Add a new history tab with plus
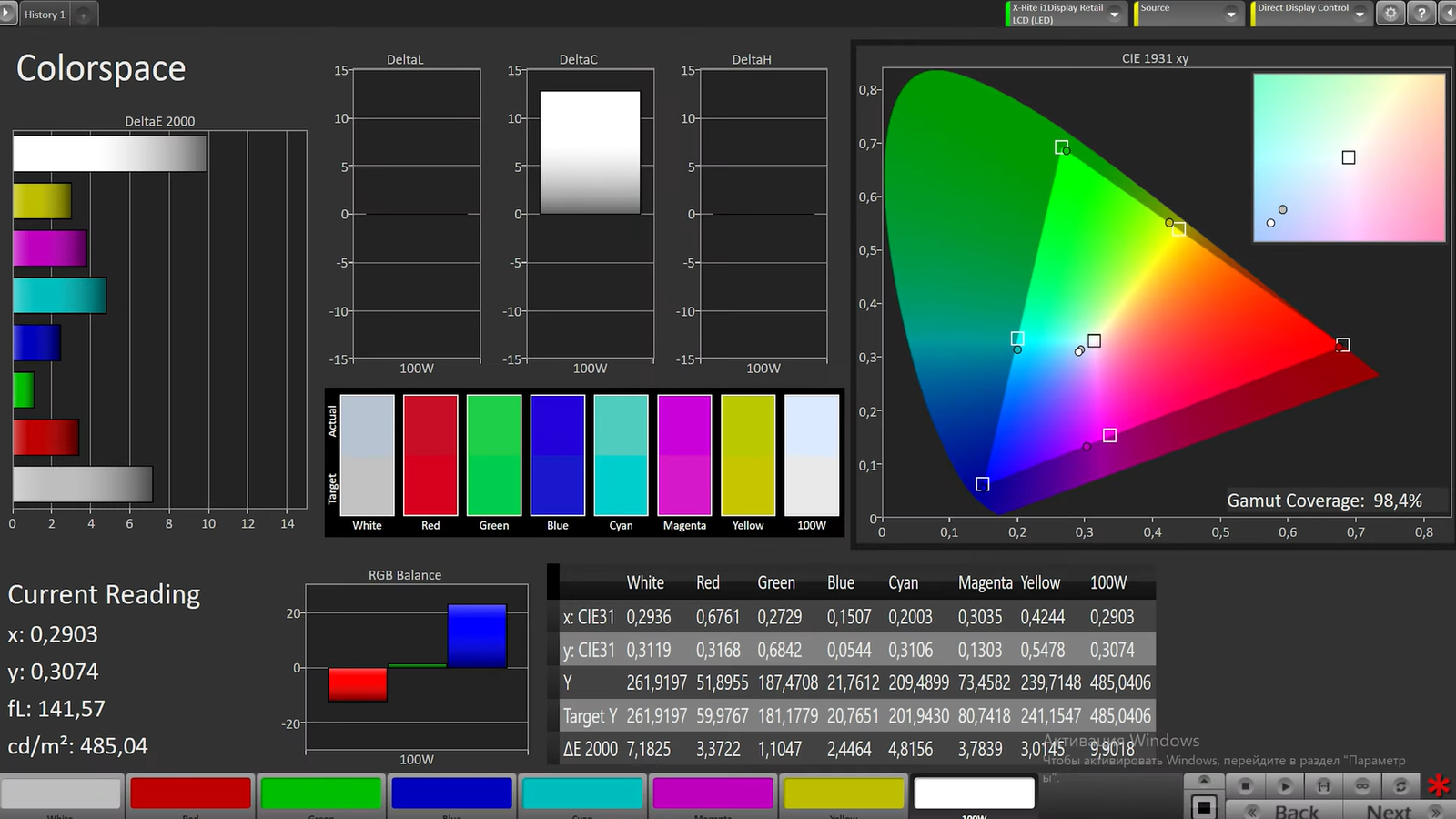 point(84,15)
